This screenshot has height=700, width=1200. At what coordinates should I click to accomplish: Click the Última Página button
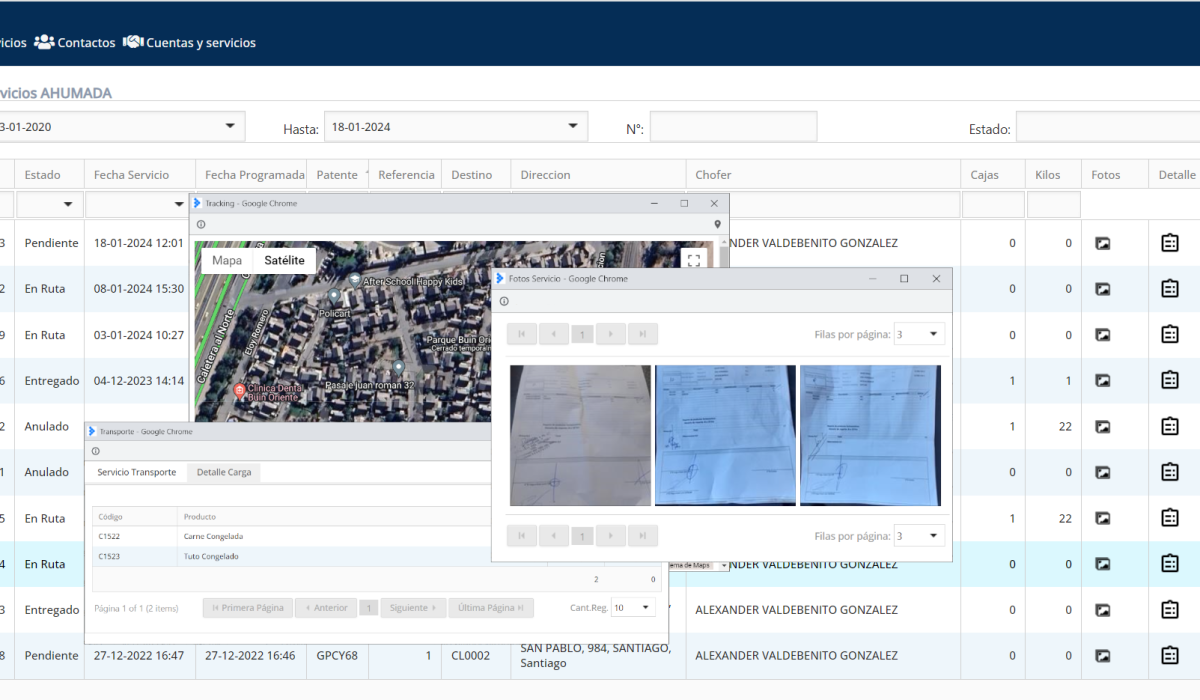pyautogui.click(x=491, y=607)
